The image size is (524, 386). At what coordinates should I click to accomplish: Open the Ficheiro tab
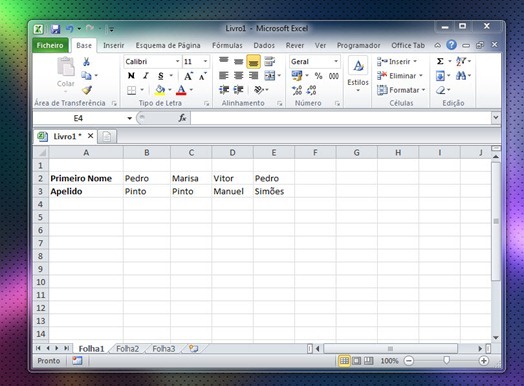(x=50, y=45)
